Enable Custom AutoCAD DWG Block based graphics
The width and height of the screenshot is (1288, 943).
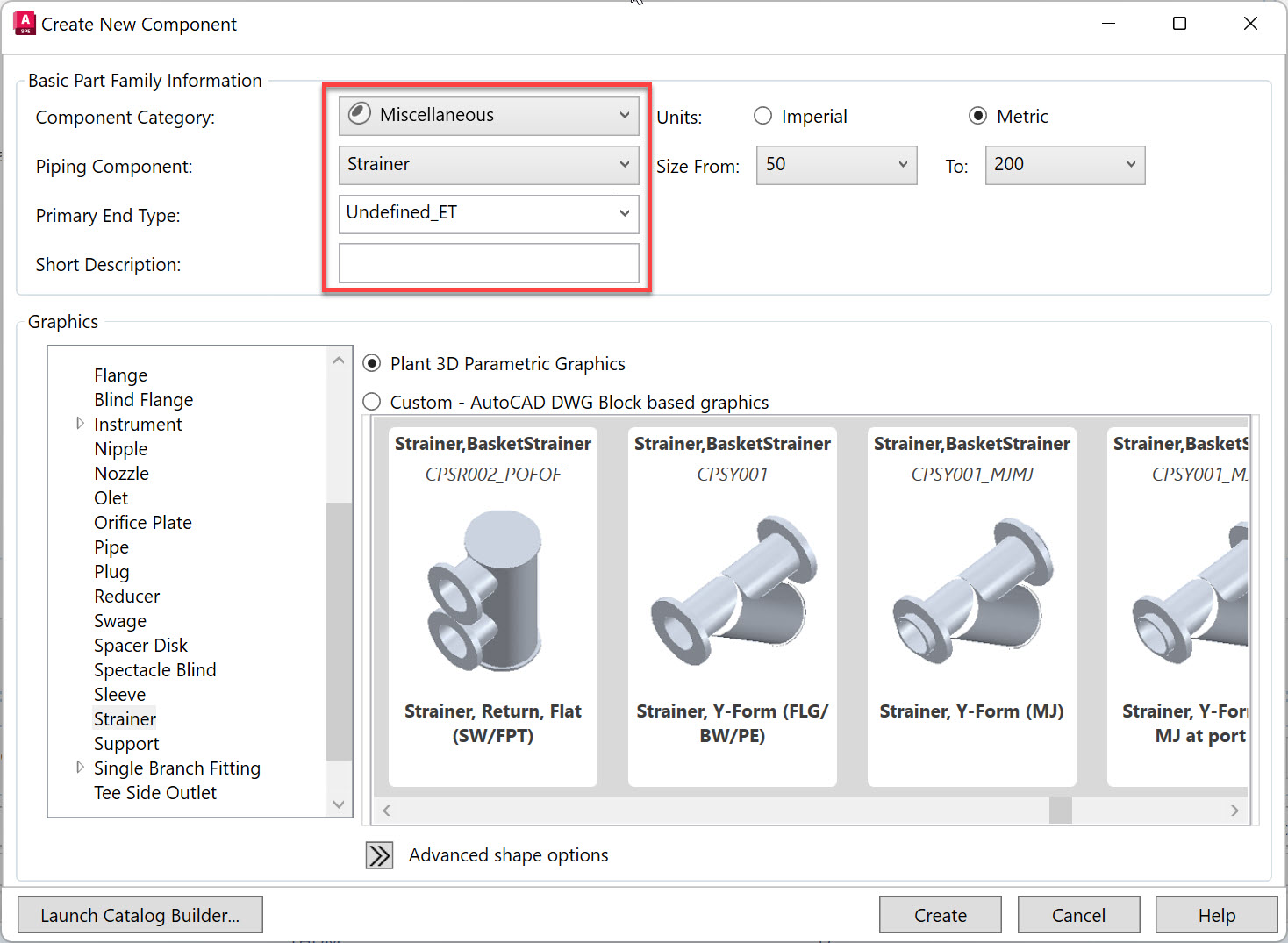[371, 402]
